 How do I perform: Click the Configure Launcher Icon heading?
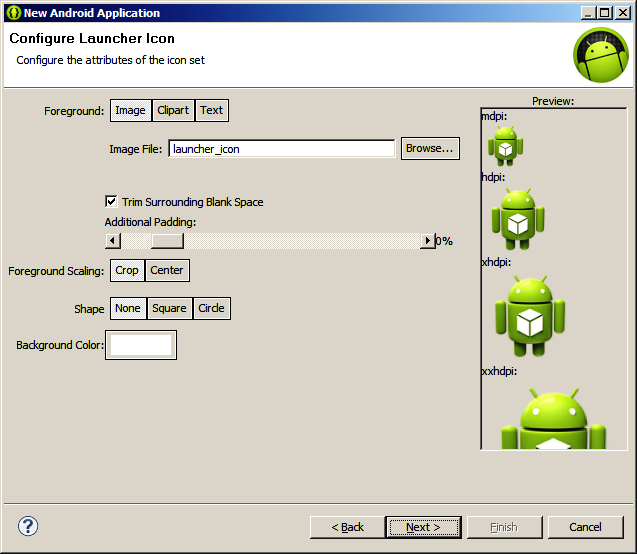[x=92, y=38]
